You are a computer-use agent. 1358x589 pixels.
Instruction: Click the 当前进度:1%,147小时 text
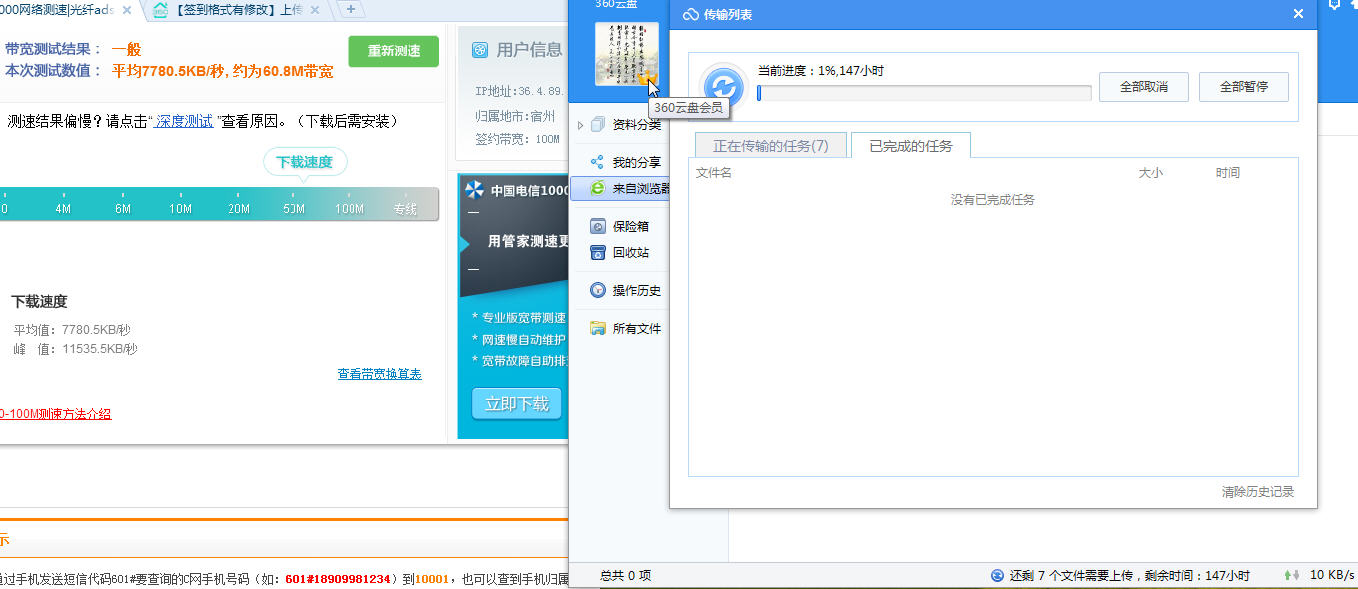(820, 71)
